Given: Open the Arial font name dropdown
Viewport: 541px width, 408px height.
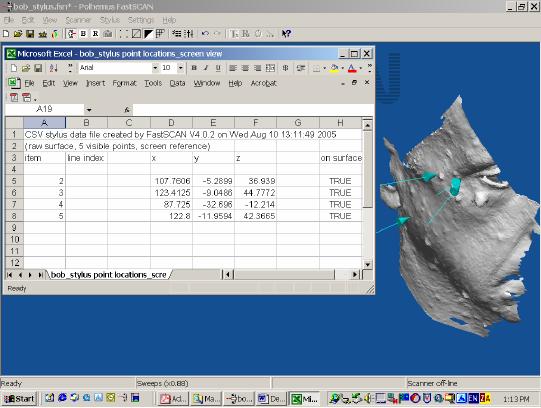Looking at the screenshot, I should 155,68.
